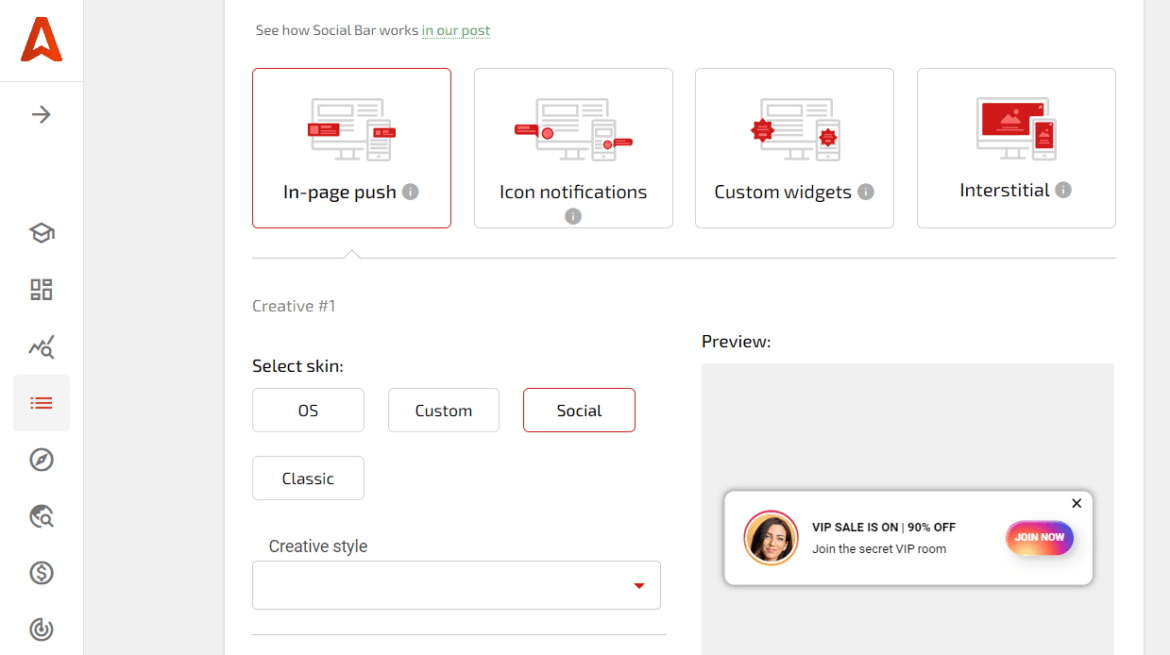
Task: Select the campaigns list icon in the sidebar
Action: coord(41,403)
